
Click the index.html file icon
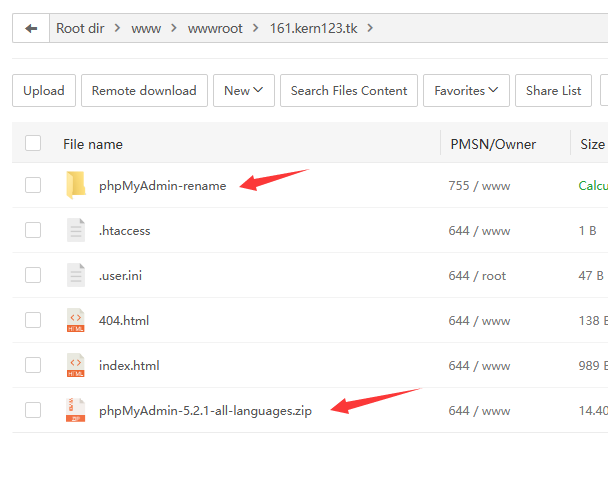pyautogui.click(x=76, y=365)
